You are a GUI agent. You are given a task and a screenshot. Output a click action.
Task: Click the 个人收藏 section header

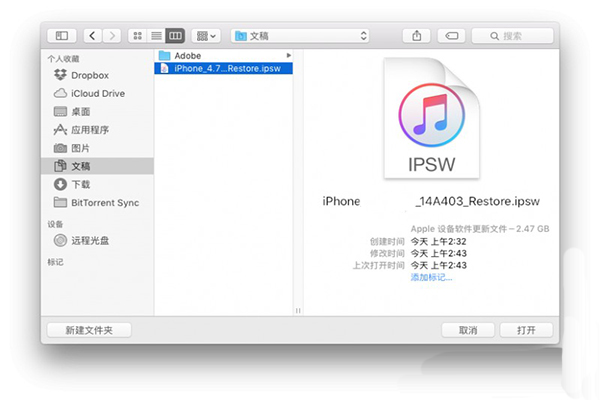click(64, 59)
